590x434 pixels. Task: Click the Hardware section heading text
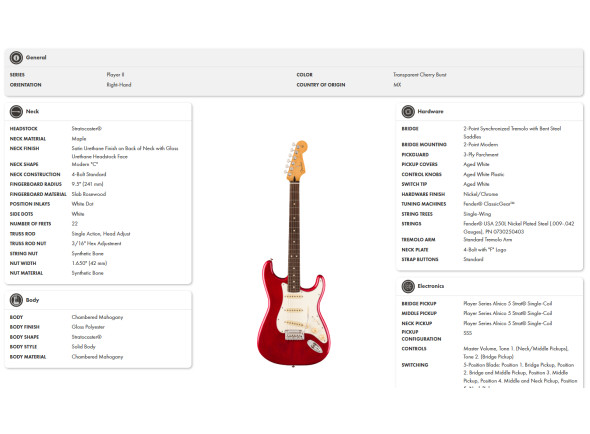point(430,111)
